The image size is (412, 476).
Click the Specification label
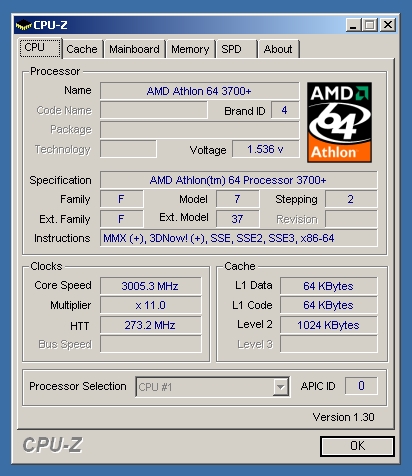click(60, 180)
